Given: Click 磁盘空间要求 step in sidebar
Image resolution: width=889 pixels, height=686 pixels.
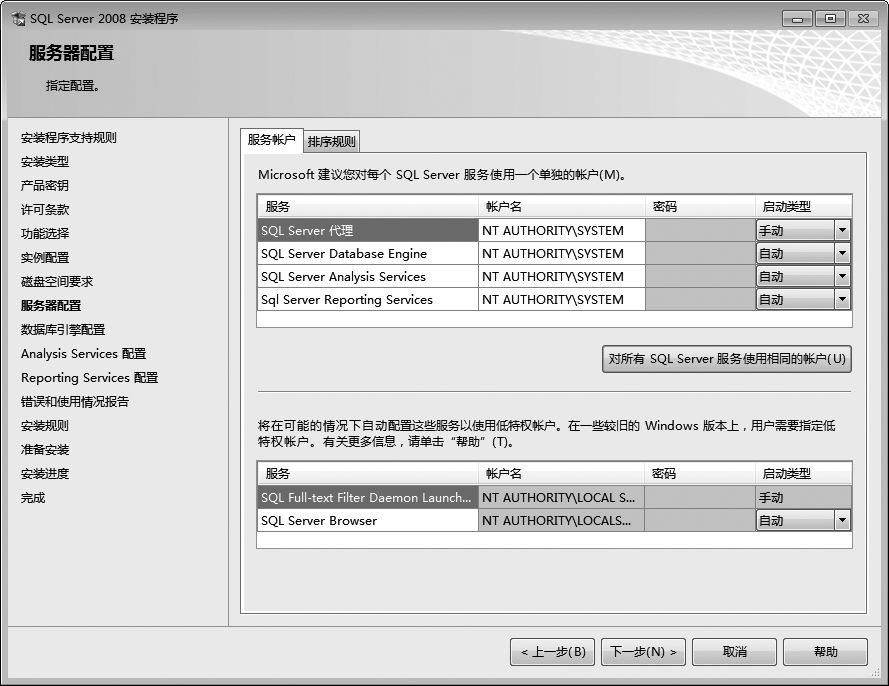Looking at the screenshot, I should tap(57, 281).
